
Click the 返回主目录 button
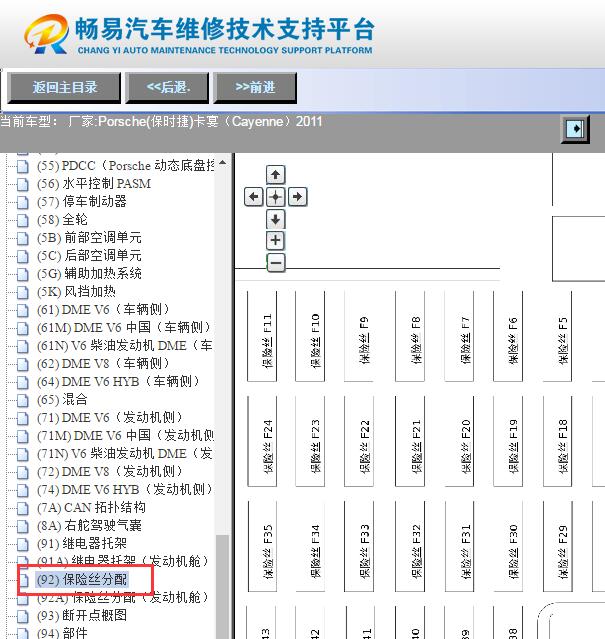[x=64, y=87]
